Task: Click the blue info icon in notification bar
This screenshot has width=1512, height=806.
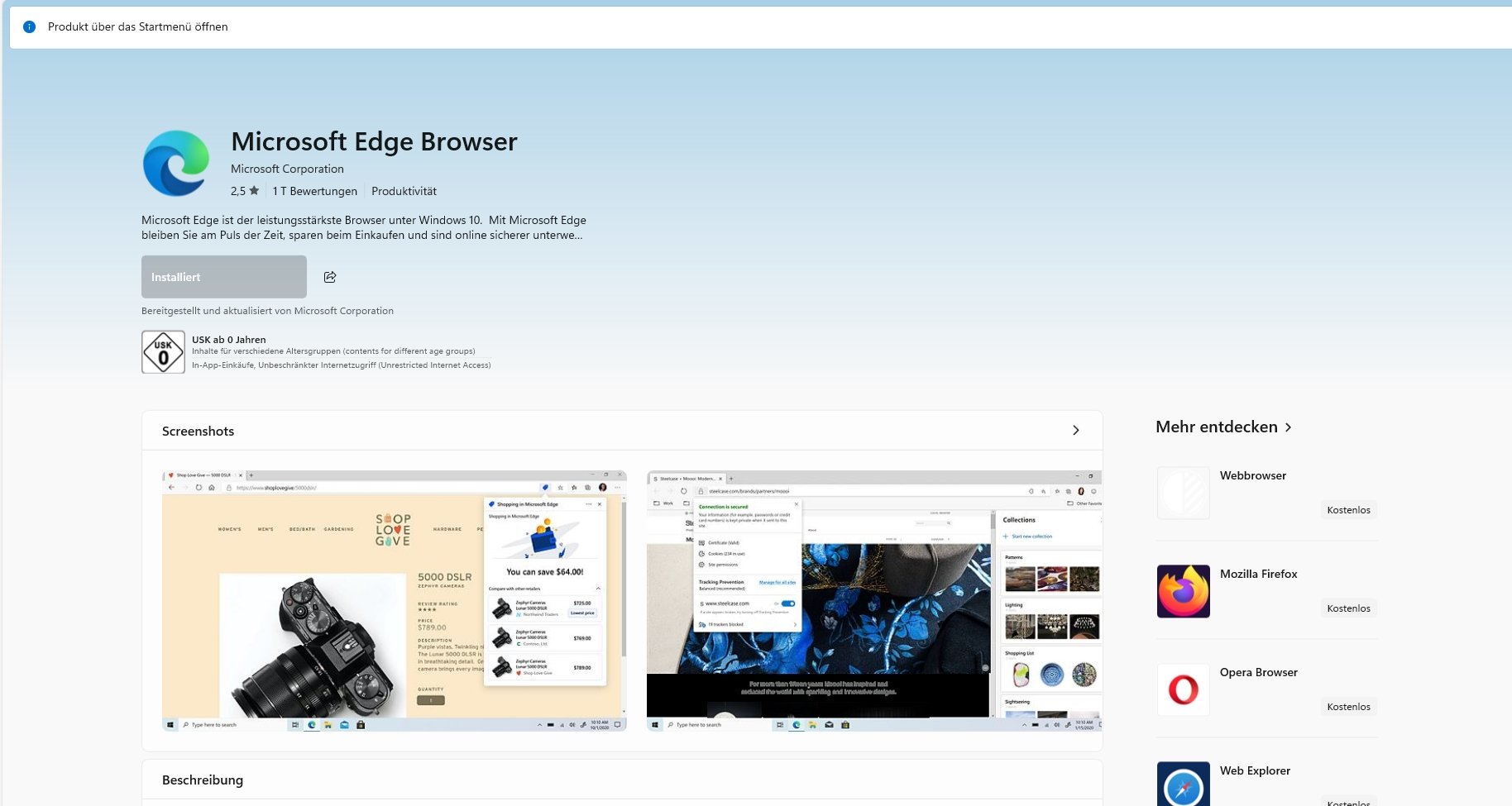Action: click(30, 26)
